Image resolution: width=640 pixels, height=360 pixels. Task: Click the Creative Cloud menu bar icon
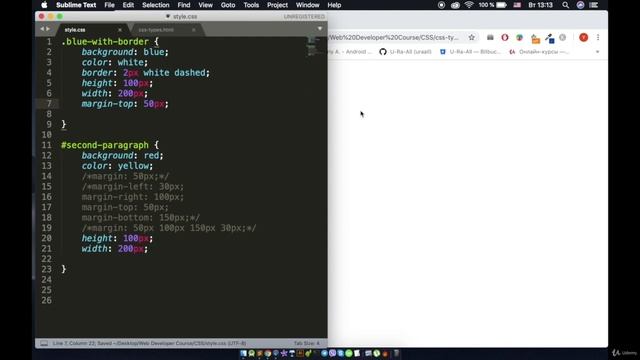click(x=455, y=5)
